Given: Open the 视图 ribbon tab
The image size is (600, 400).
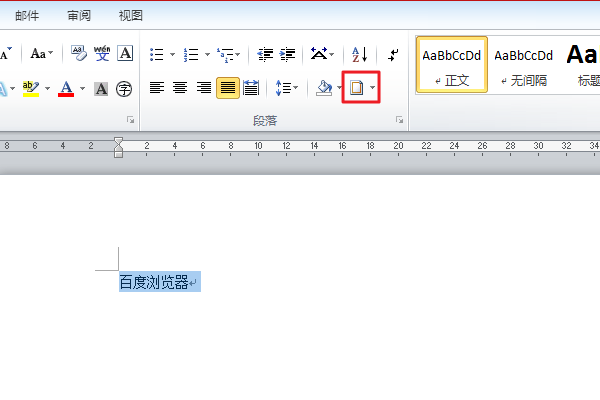Looking at the screenshot, I should coord(131,16).
